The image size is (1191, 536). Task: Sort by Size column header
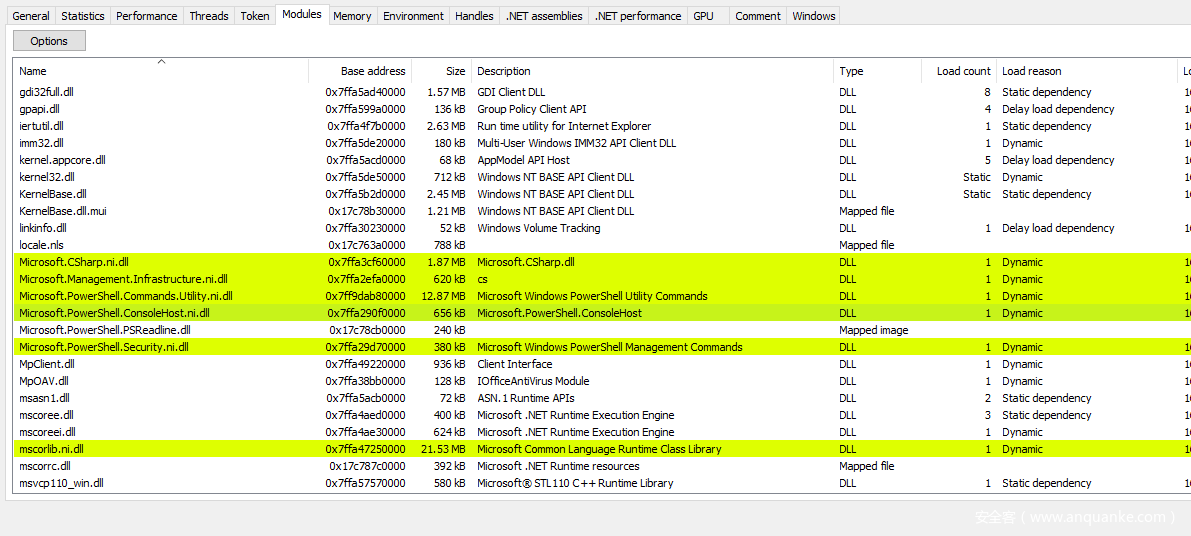[455, 71]
